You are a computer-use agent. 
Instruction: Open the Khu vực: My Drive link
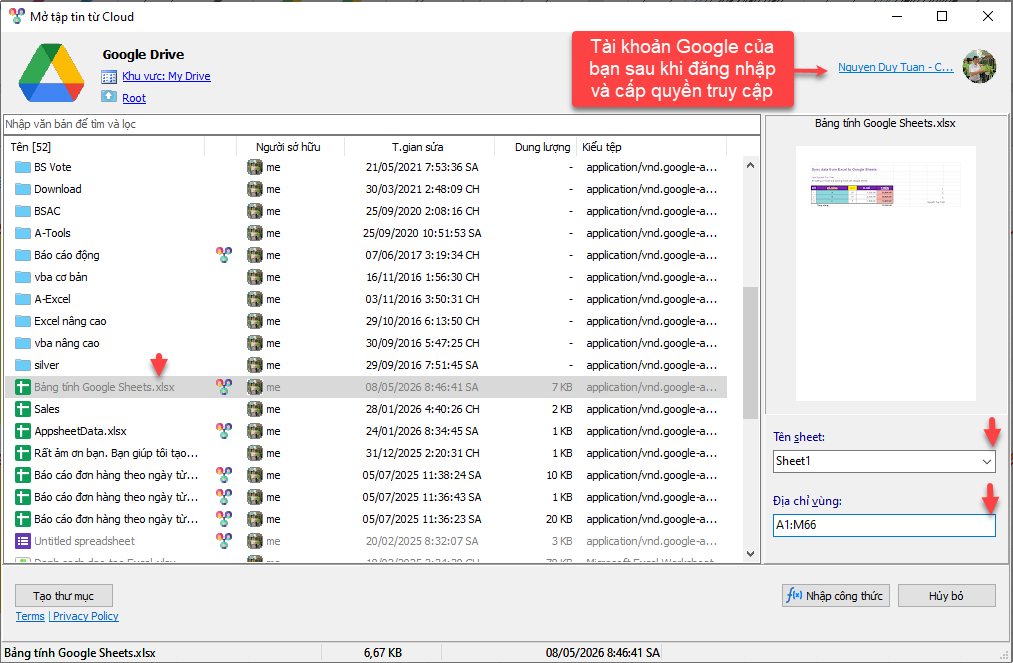(x=166, y=76)
